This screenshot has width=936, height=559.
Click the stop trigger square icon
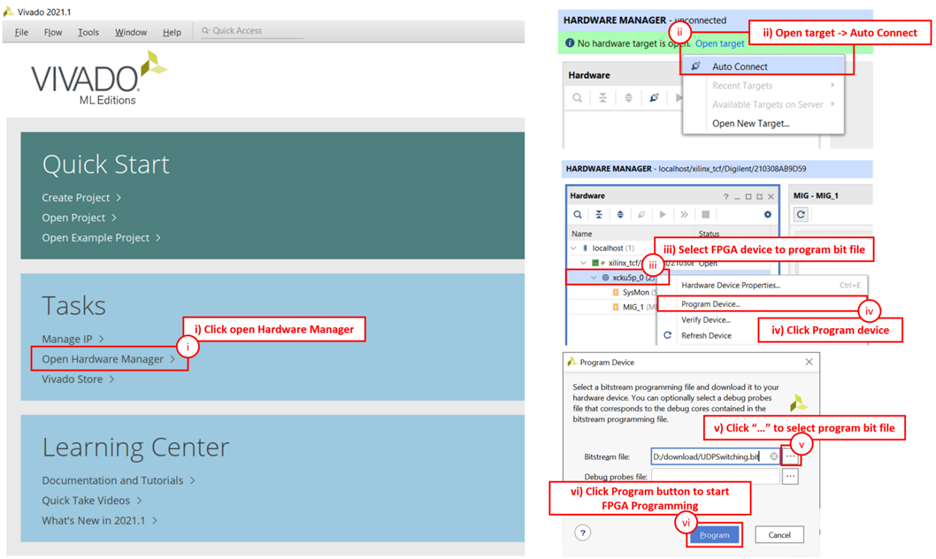706,214
